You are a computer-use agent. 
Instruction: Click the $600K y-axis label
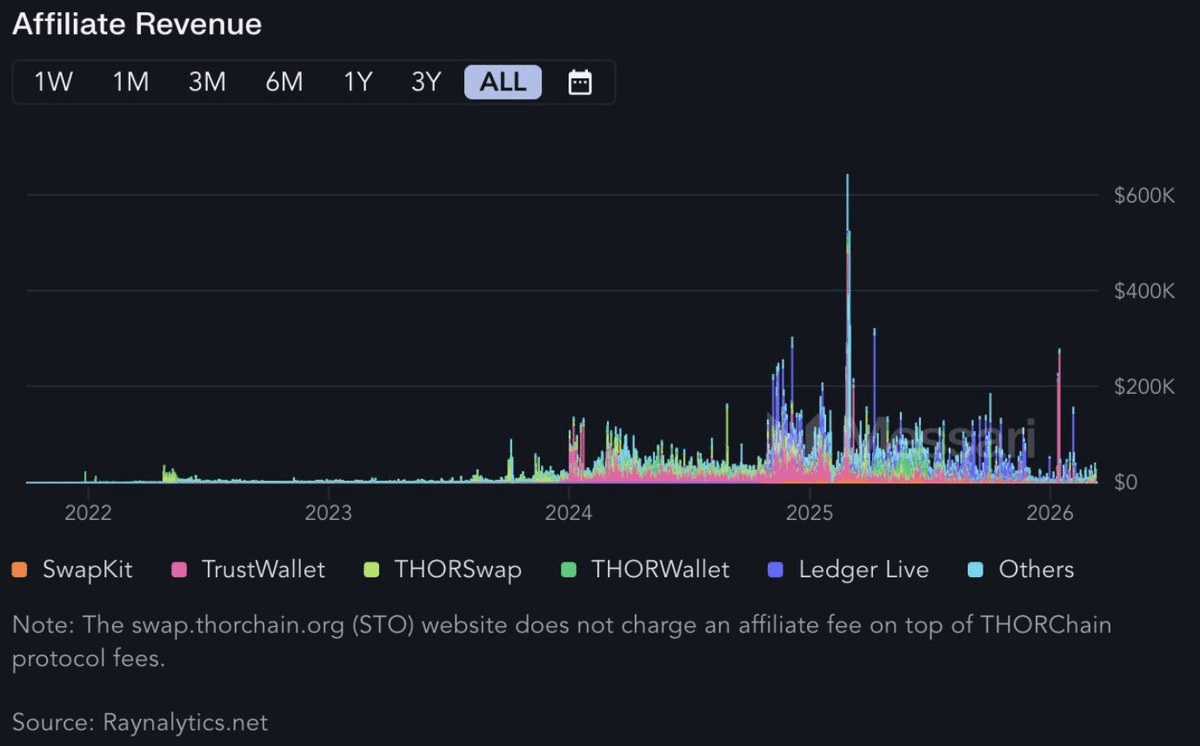1144,195
